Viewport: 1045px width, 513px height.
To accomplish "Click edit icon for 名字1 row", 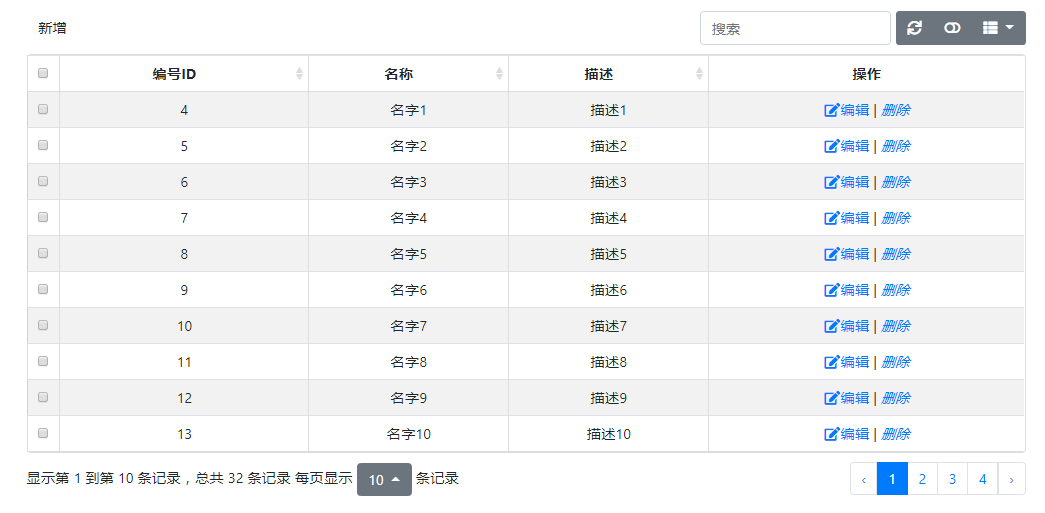I will click(x=831, y=110).
